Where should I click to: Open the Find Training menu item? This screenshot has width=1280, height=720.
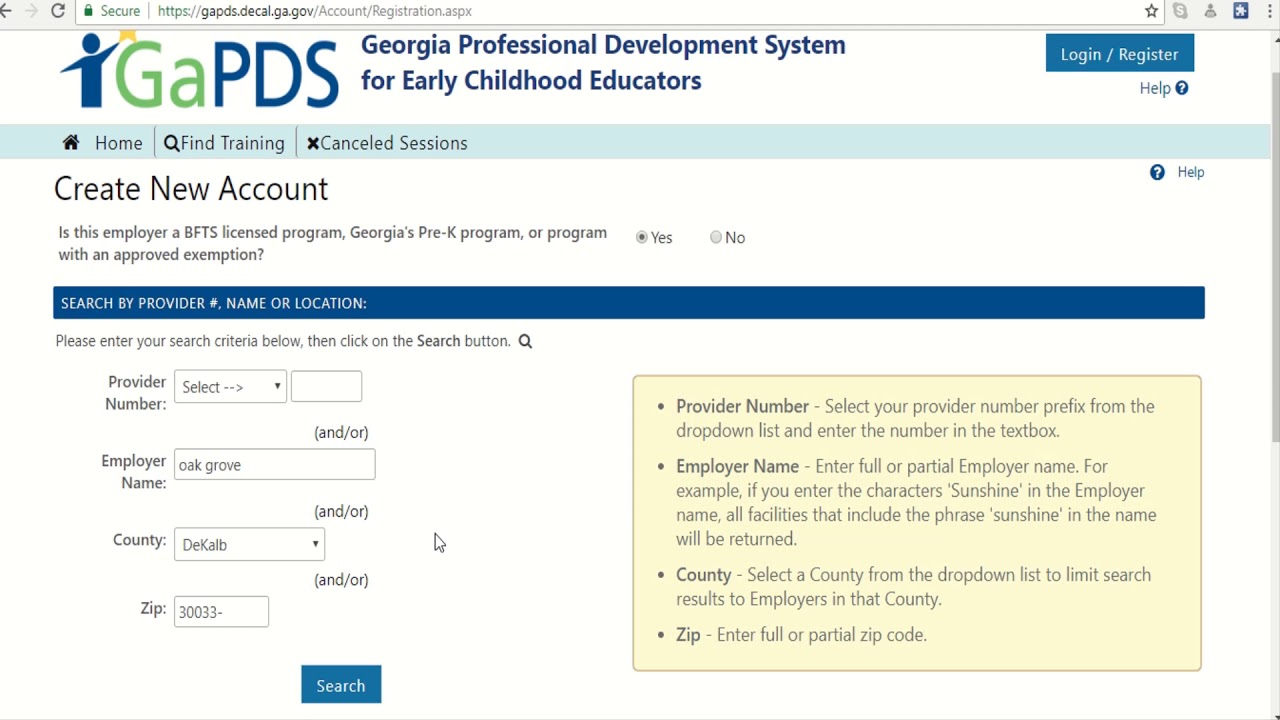coord(224,143)
